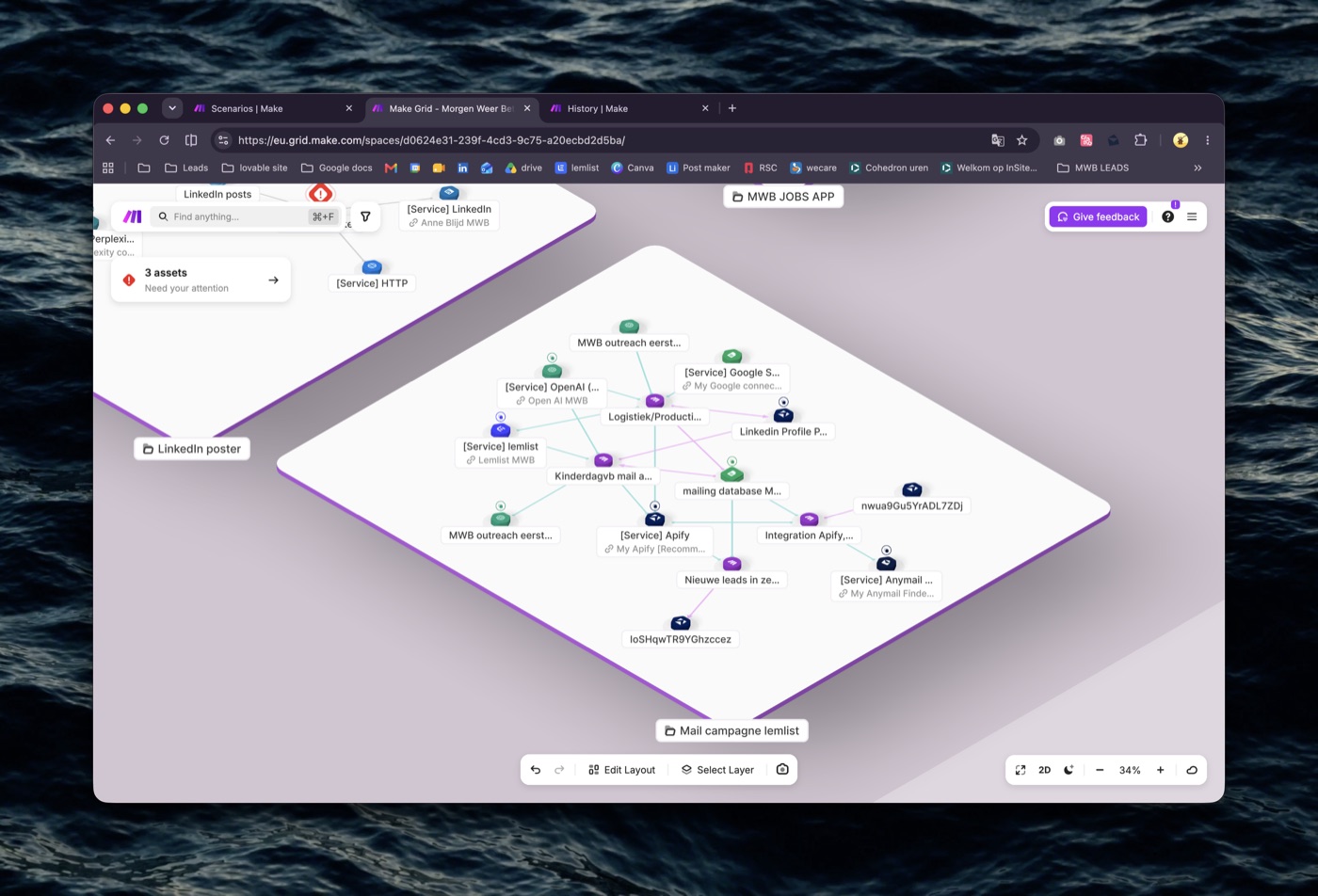The width and height of the screenshot is (1318, 896).
Task: Open the apps grid icon in bookmarks bar
Action: [x=108, y=168]
